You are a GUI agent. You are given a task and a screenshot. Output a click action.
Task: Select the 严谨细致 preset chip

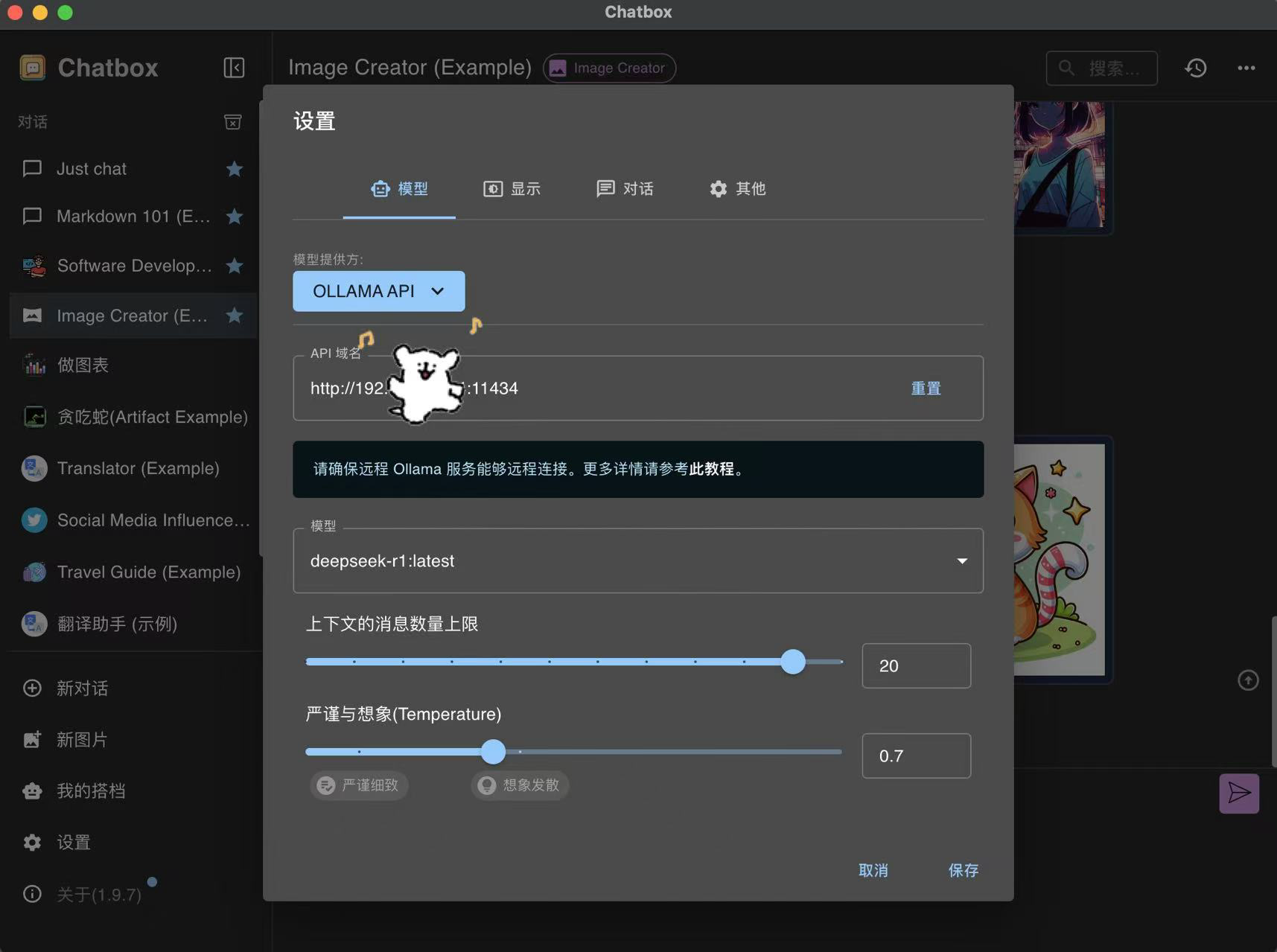[359, 785]
